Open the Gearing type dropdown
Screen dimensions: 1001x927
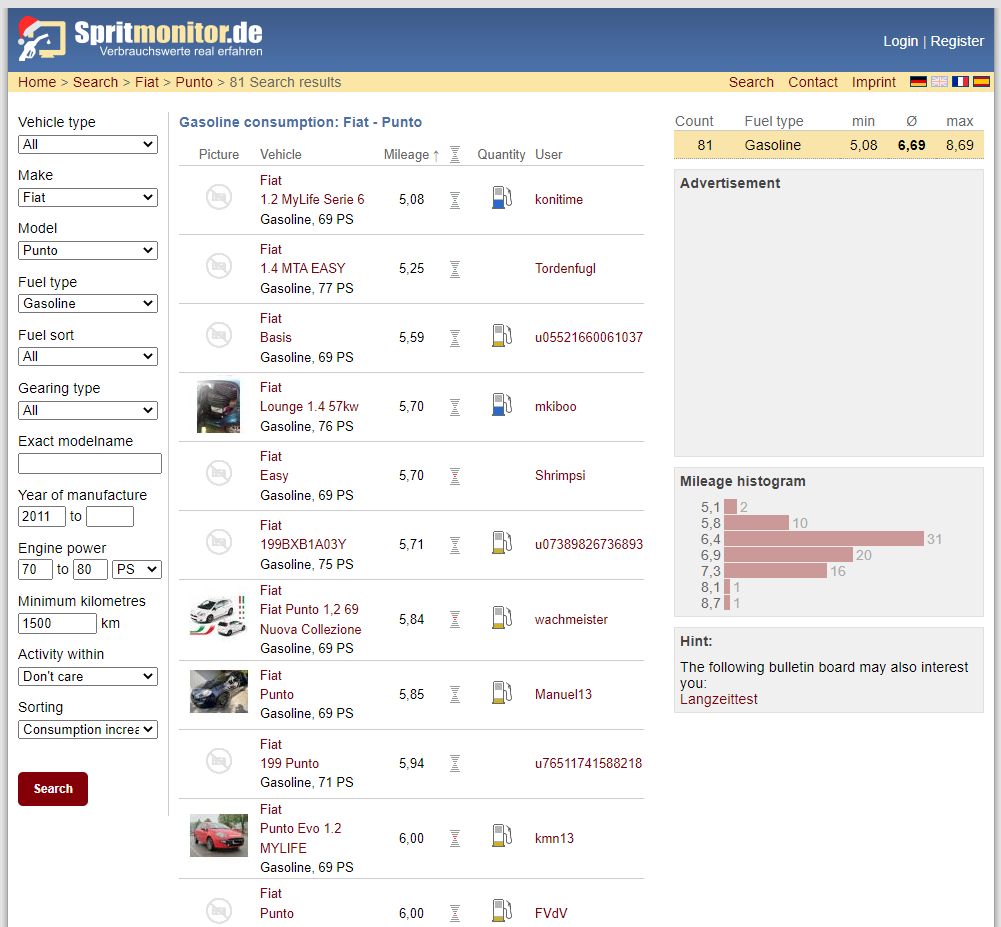click(x=87, y=410)
